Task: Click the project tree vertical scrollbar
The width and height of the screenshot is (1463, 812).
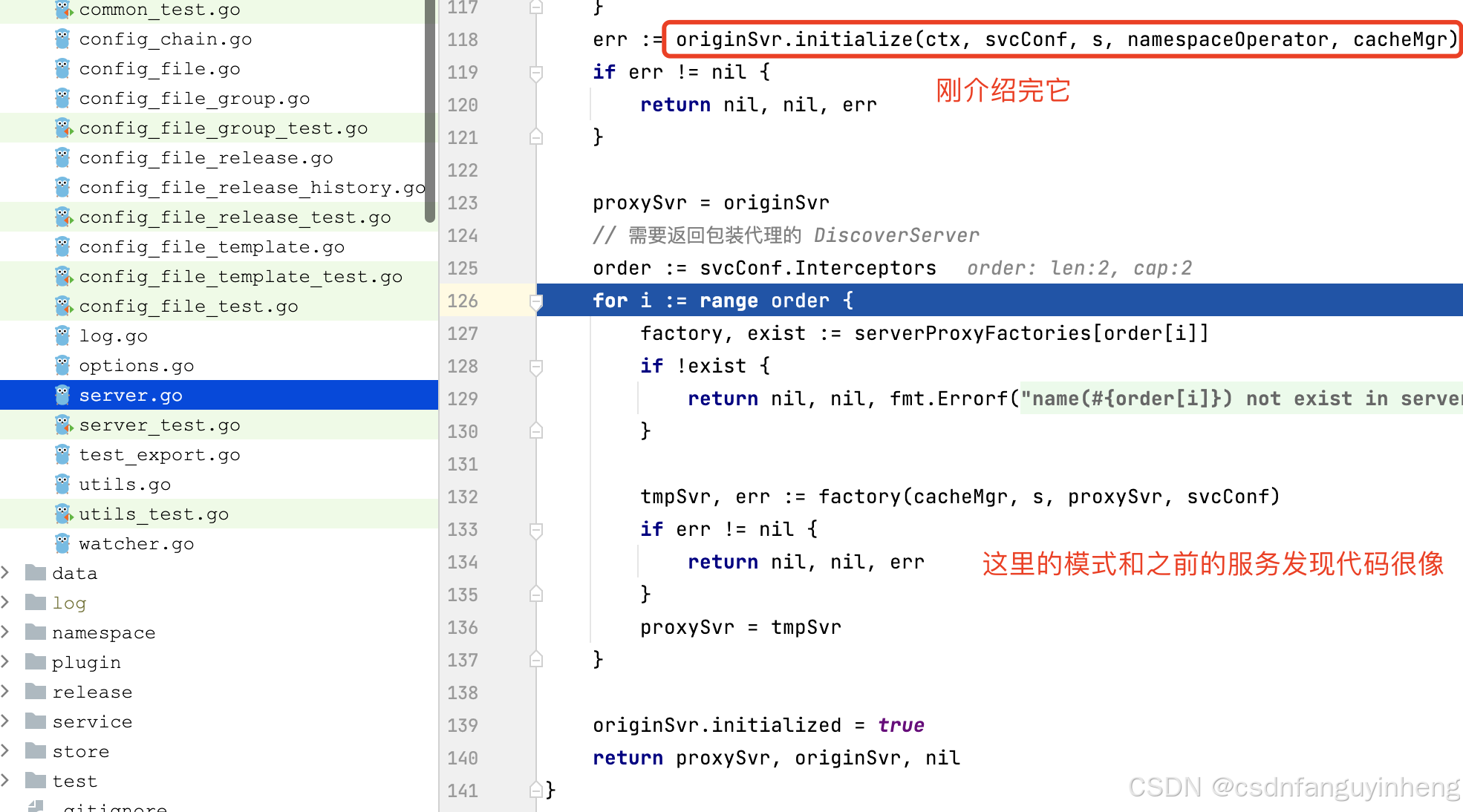Action: tap(429, 111)
